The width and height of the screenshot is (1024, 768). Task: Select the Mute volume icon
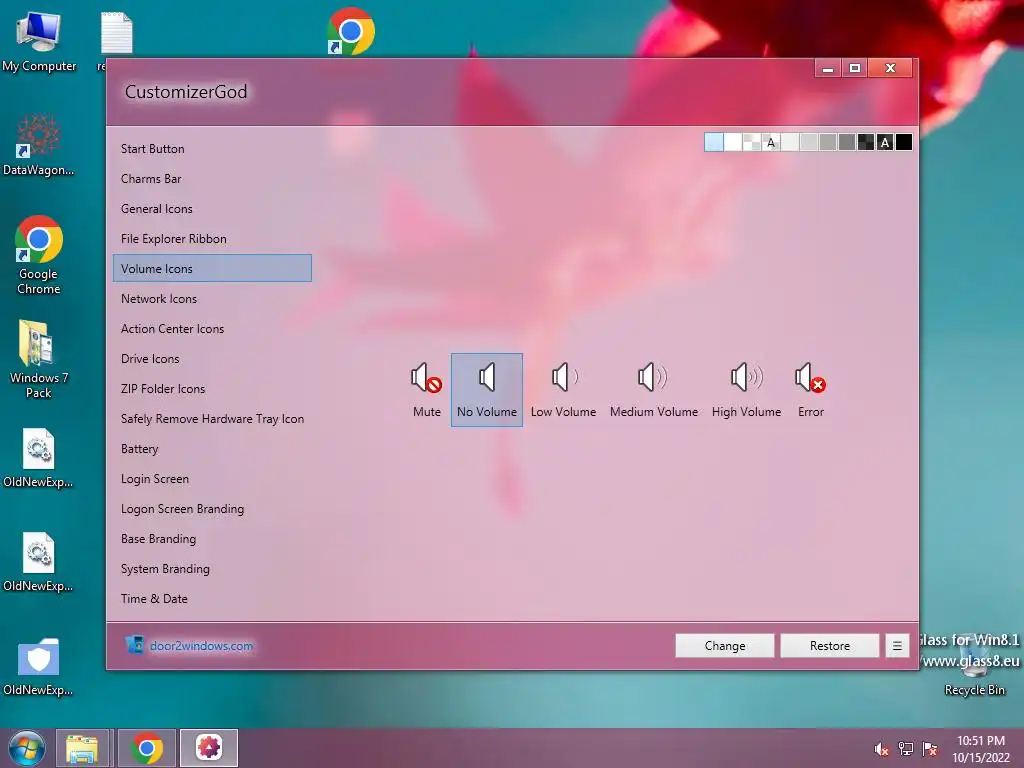pos(426,390)
